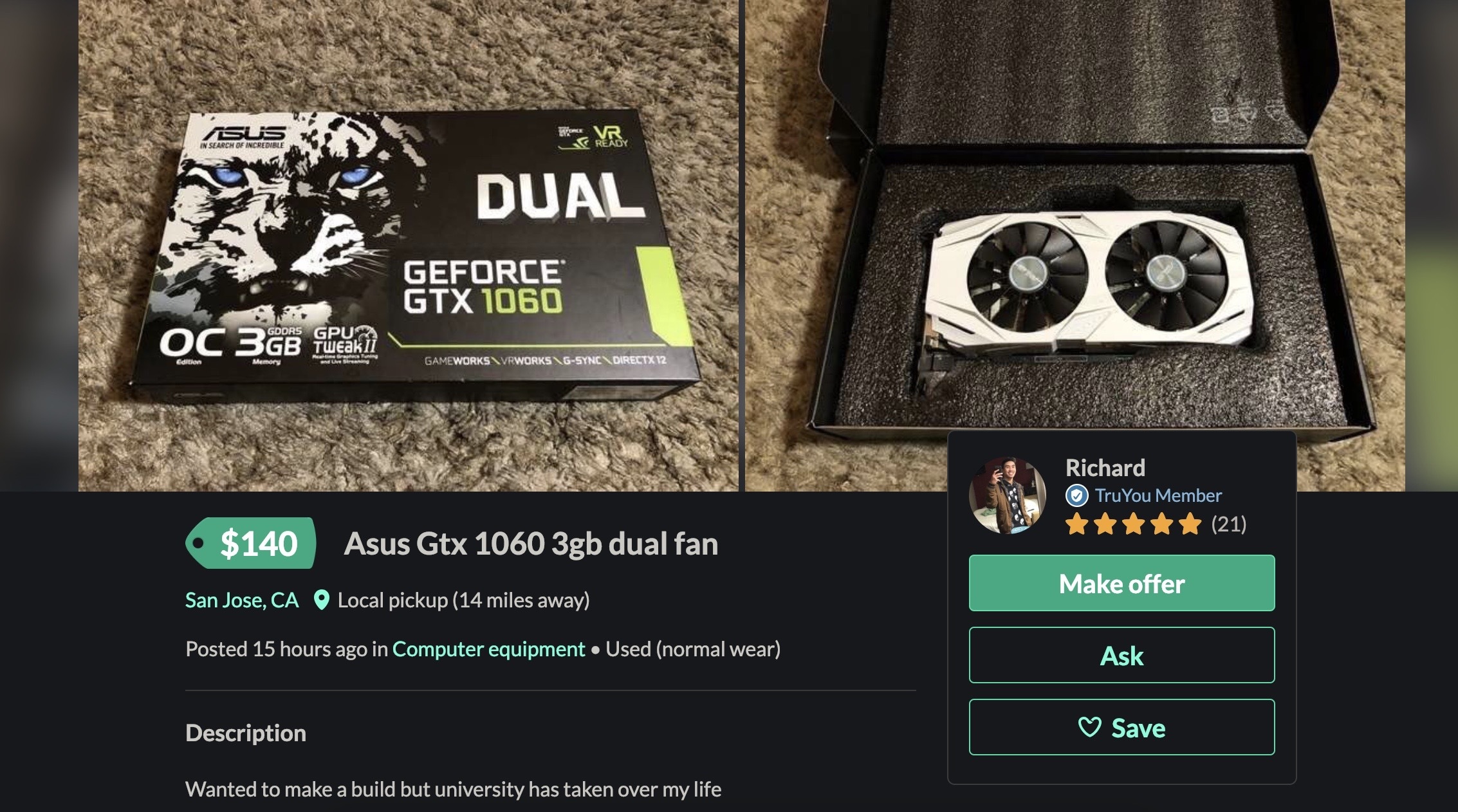Screen dimensions: 1458x812
Task: Save this listing to favorites
Action: (1121, 727)
